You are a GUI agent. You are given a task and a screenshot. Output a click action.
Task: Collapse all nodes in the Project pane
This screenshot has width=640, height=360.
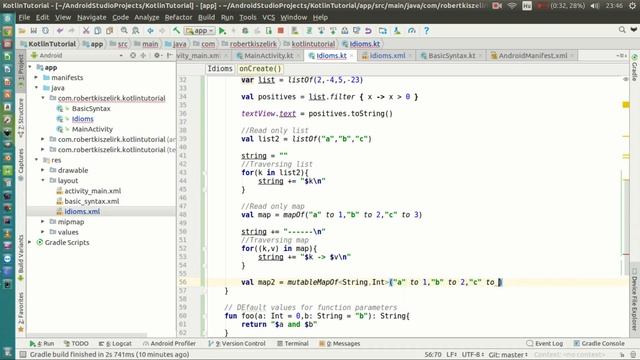click(x=143, y=55)
